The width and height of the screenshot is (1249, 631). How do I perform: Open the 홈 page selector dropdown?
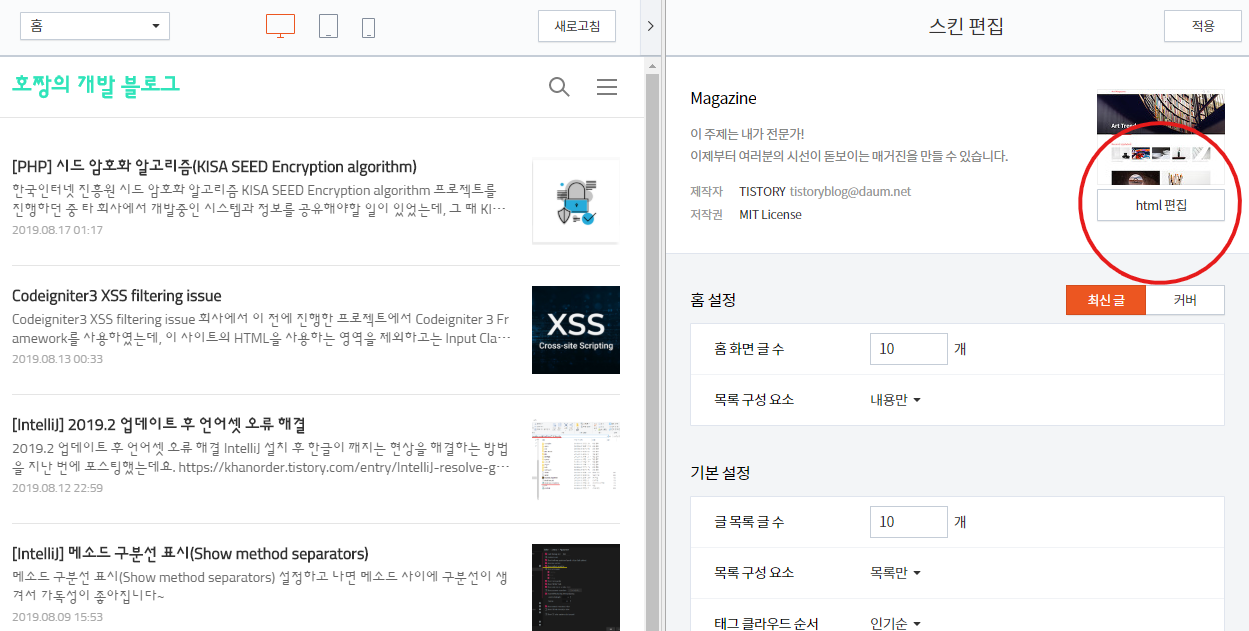[95, 26]
